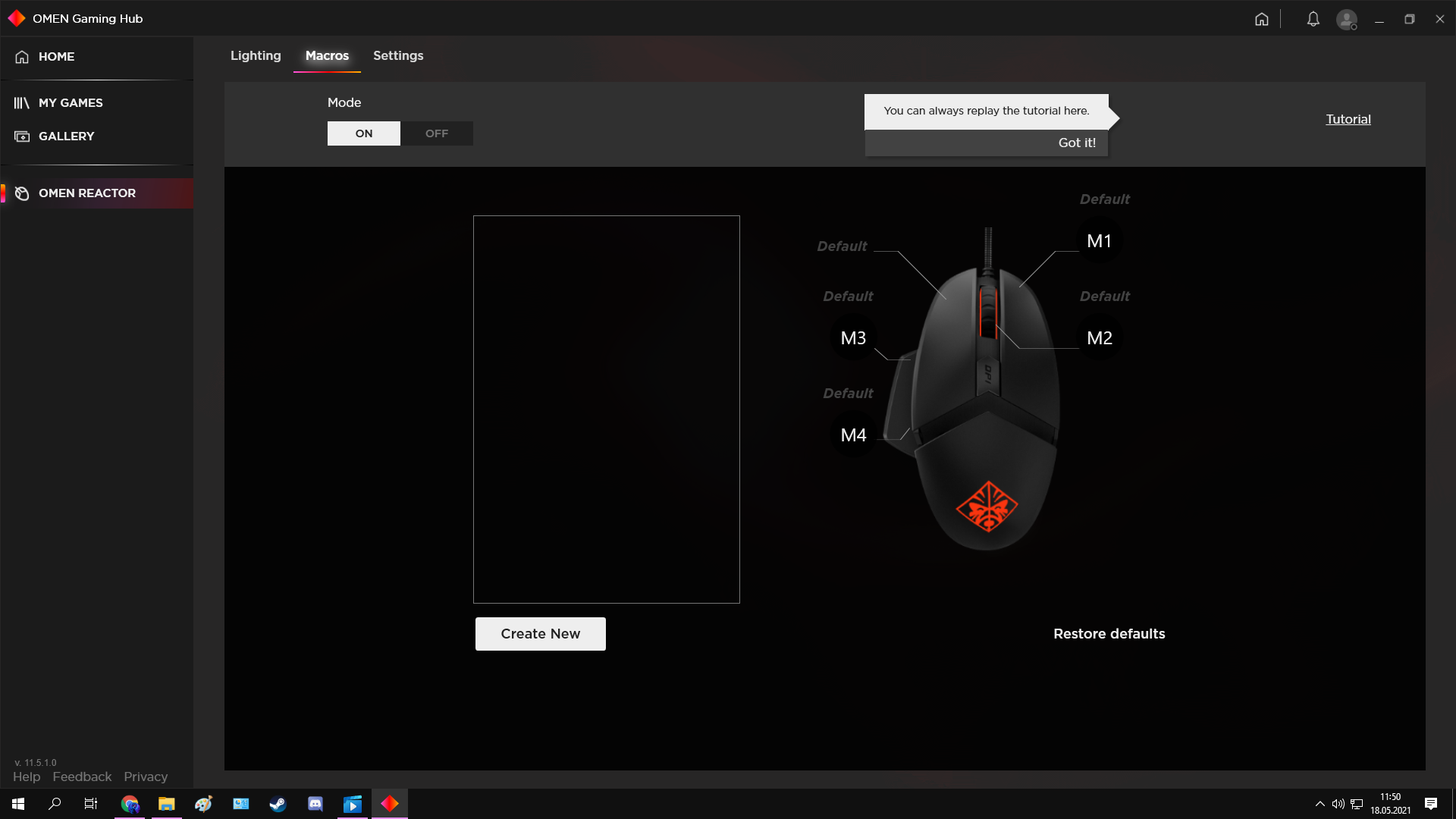
Task: Click Restore defaults
Action: [x=1109, y=634]
